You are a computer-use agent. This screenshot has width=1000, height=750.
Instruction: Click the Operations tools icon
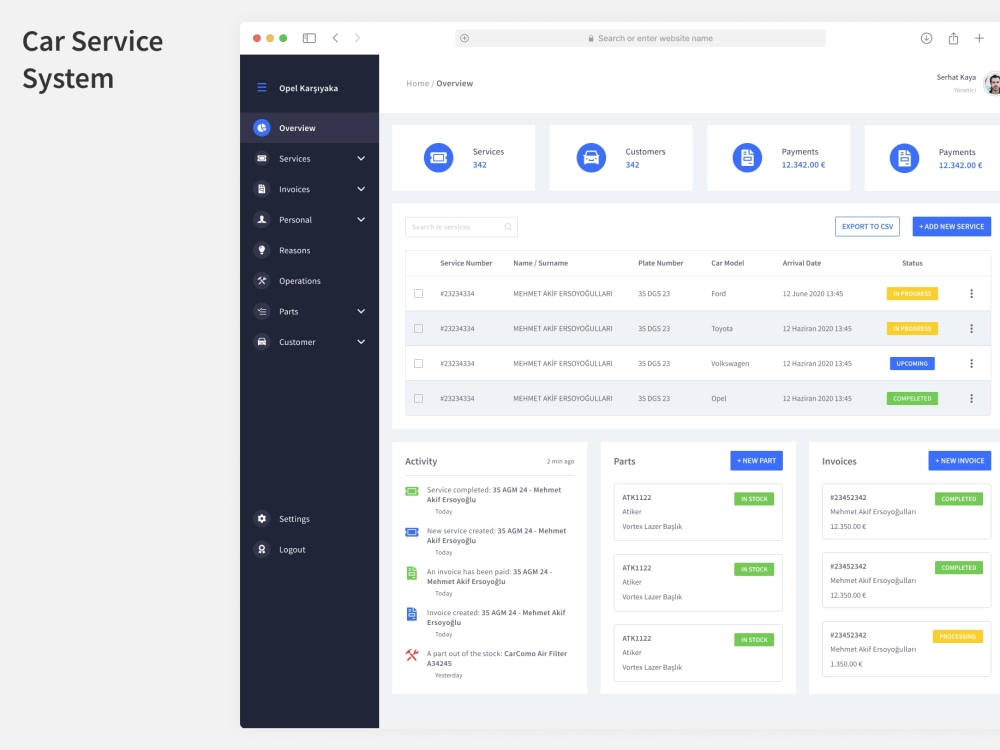(x=261, y=281)
